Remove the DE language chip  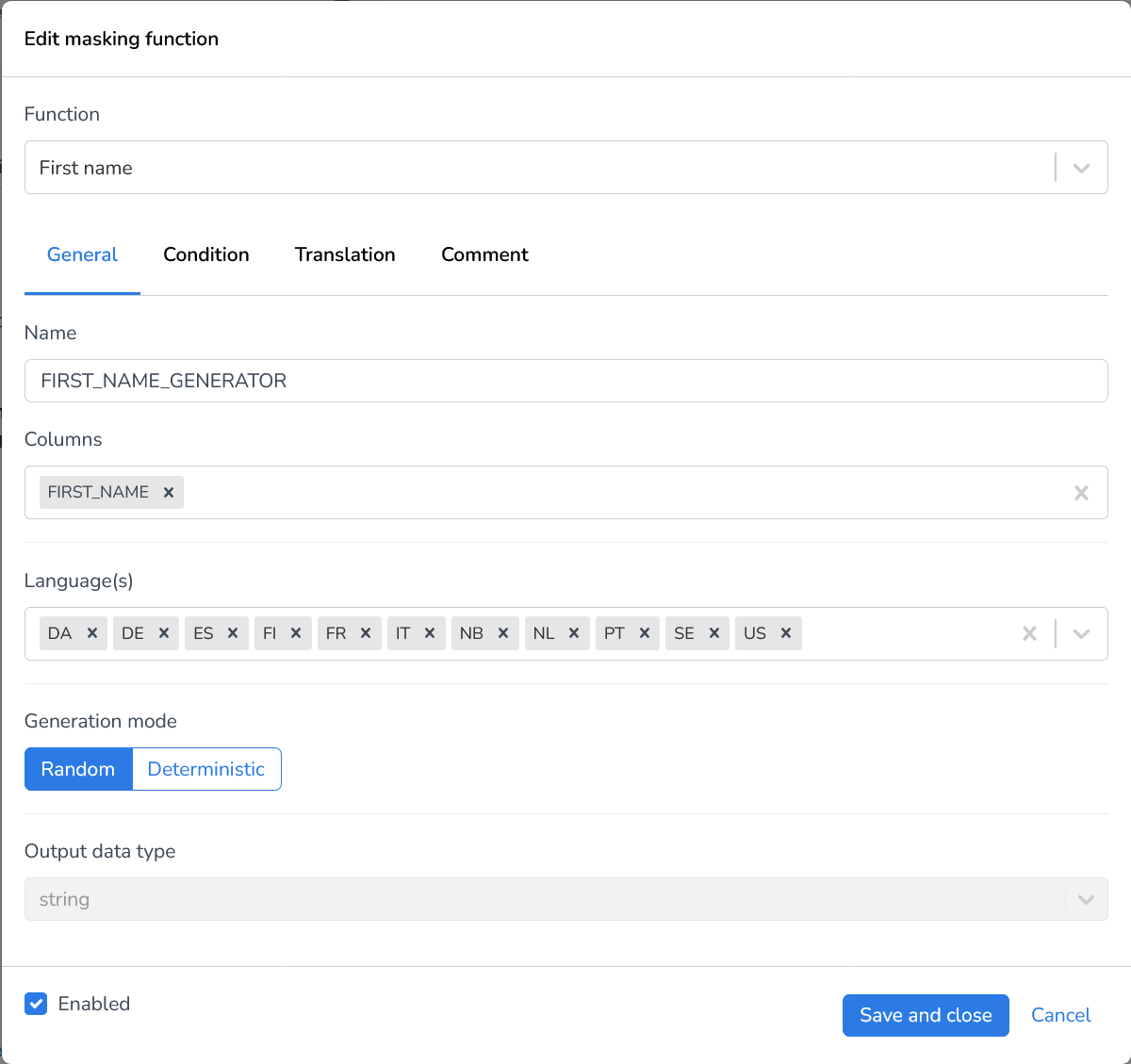165,632
